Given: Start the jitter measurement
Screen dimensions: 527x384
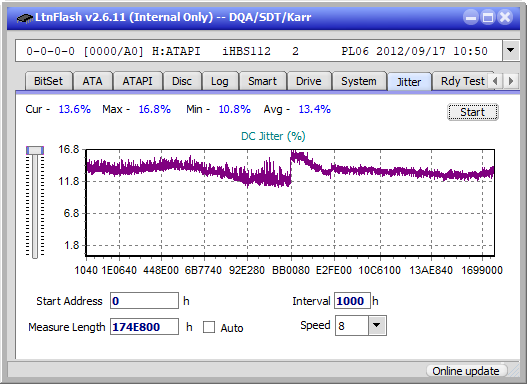Looking at the screenshot, I should click(473, 112).
